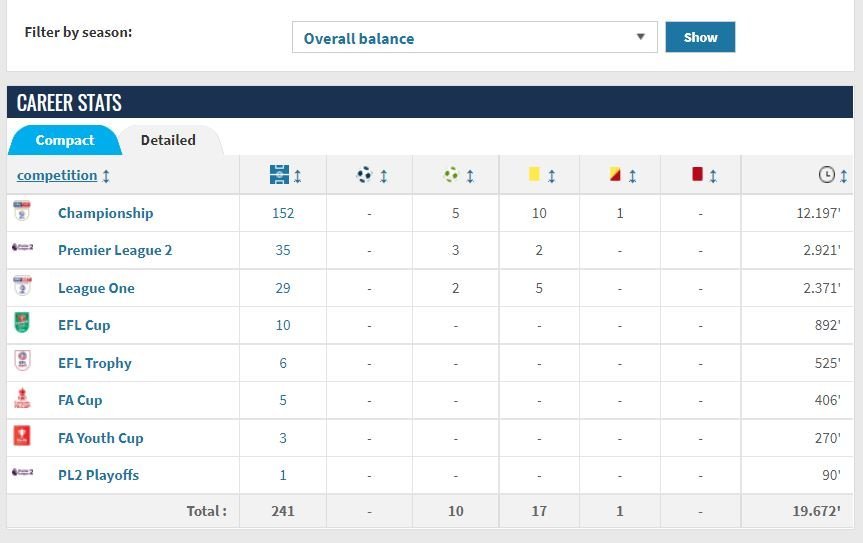Sort by appearances icon column

point(284,175)
